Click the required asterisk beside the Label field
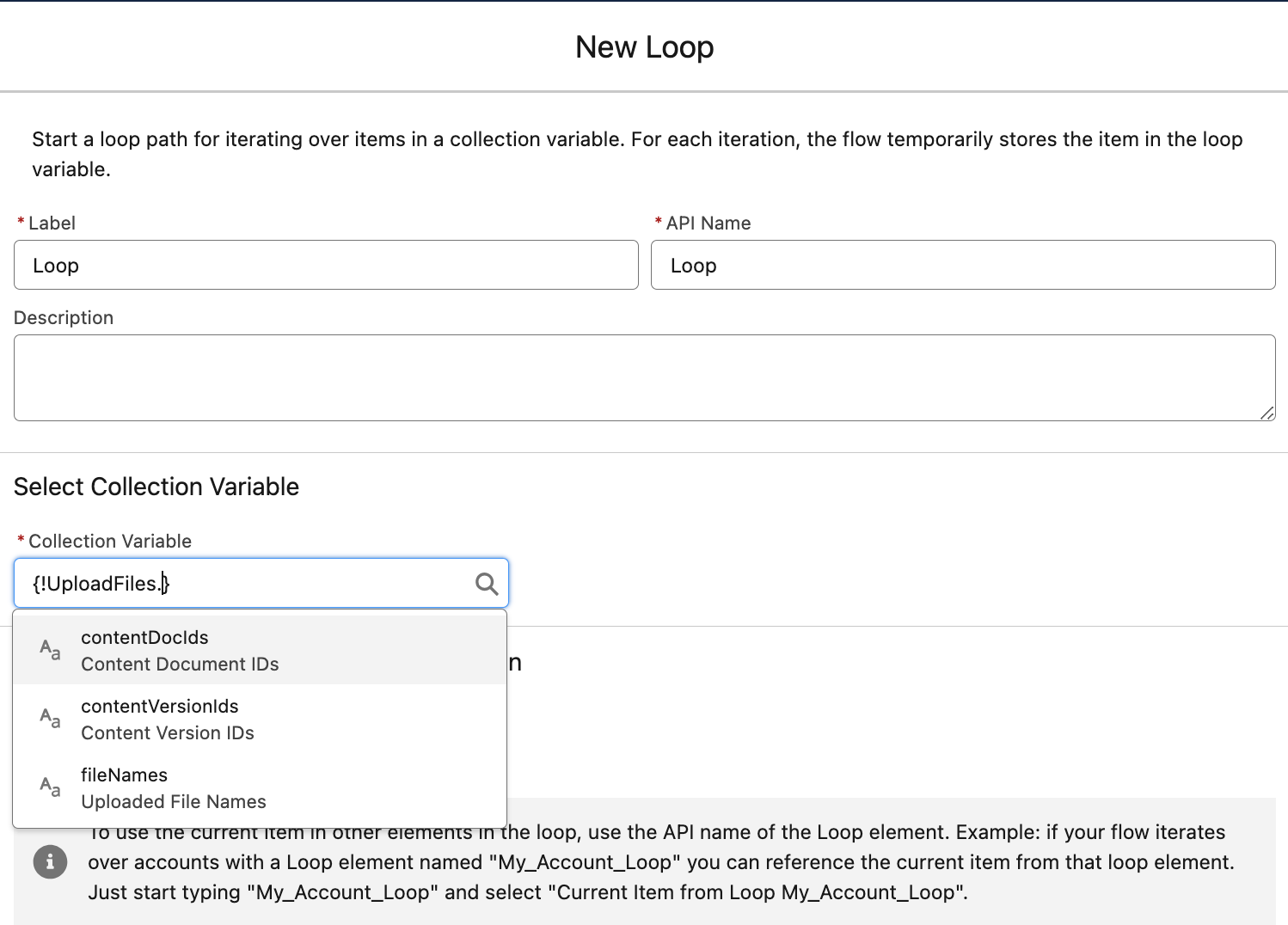Image resolution: width=1288 pixels, height=925 pixels. [x=20, y=222]
